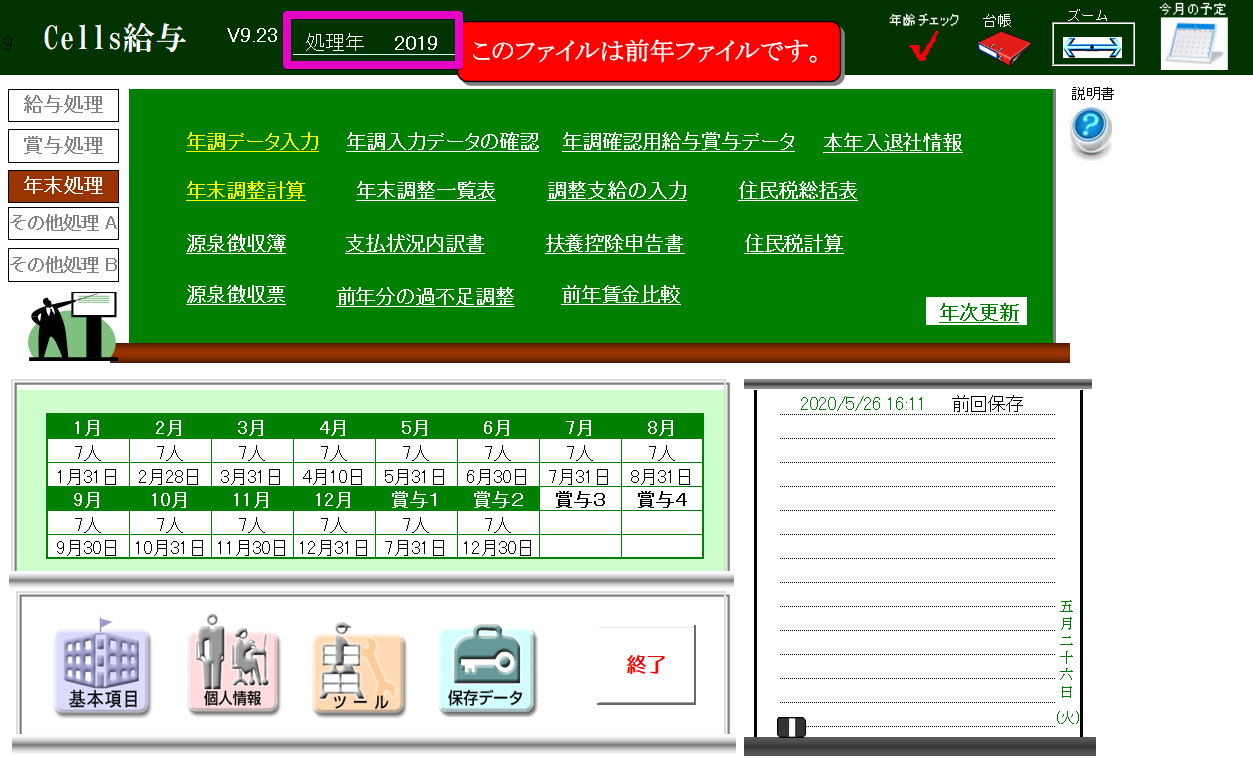This screenshot has height=772, width=1253.
Task: Click the 3月 header cell
Action: point(252,428)
